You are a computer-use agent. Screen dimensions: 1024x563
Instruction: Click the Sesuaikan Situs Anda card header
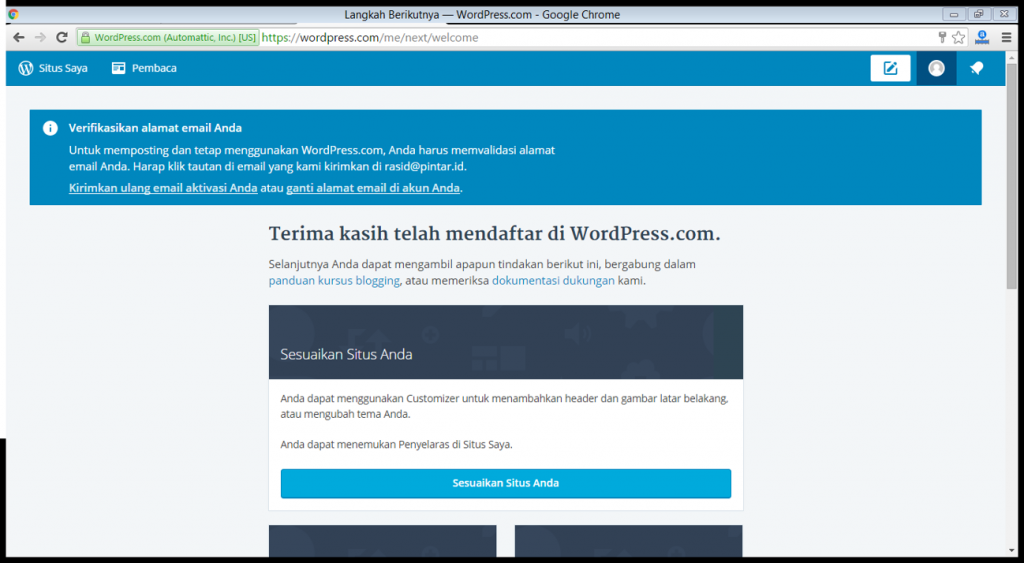click(x=505, y=342)
